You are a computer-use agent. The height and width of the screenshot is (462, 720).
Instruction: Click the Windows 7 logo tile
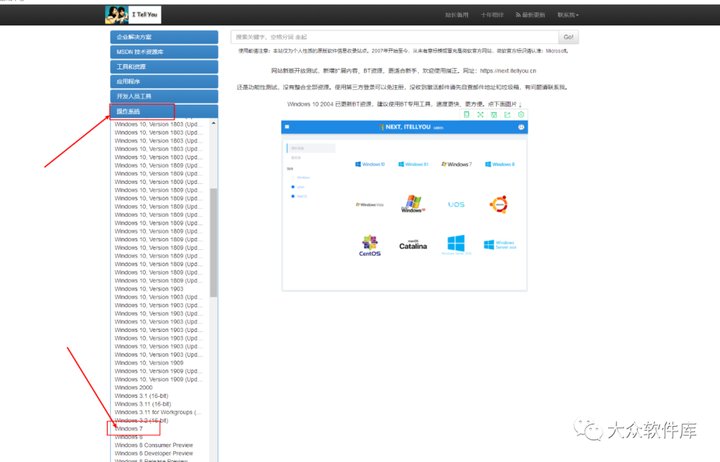click(x=456, y=164)
